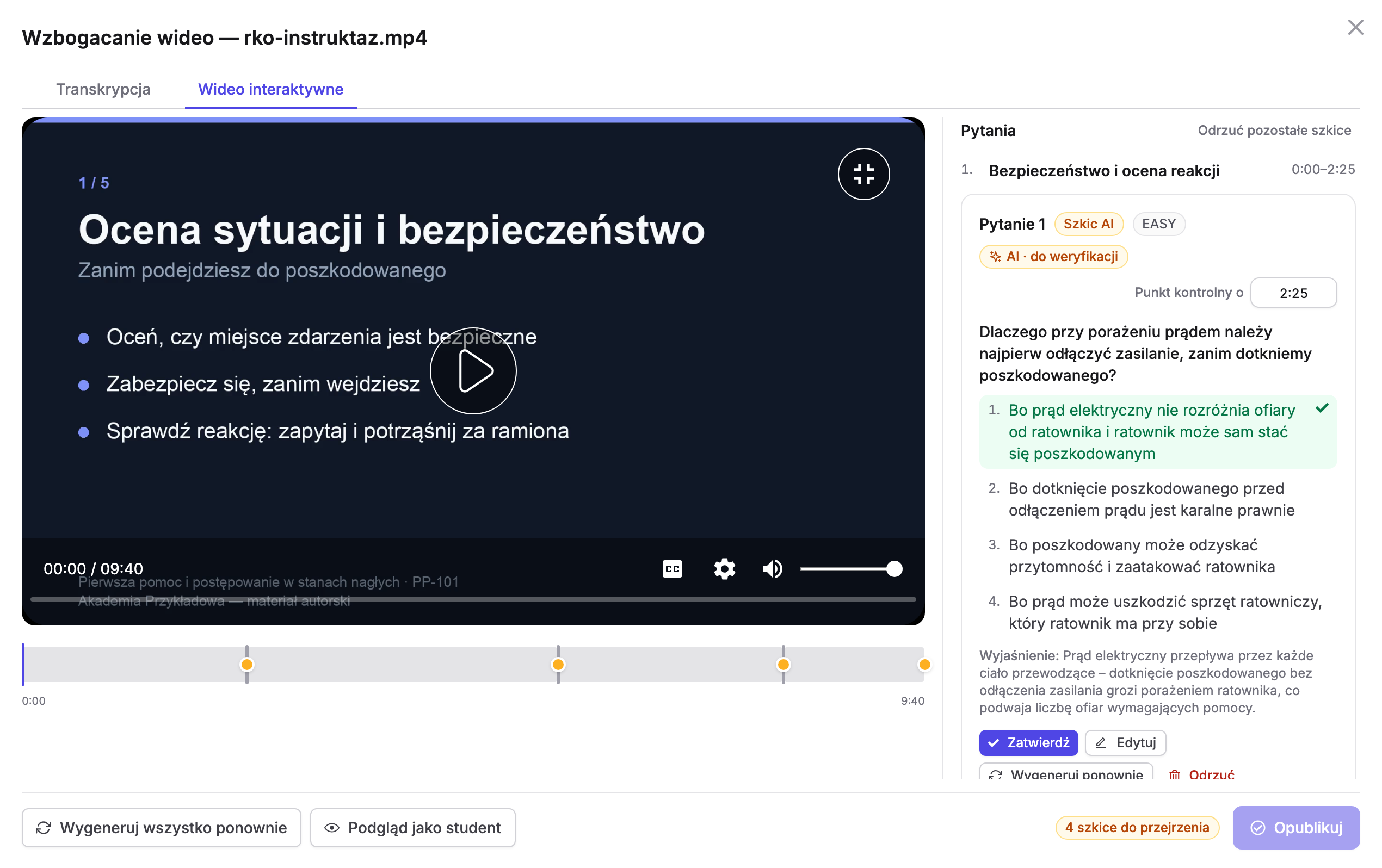The image size is (1382, 868).
Task: Click the second orange checkpoint marker on the timeline
Action: 558,665
